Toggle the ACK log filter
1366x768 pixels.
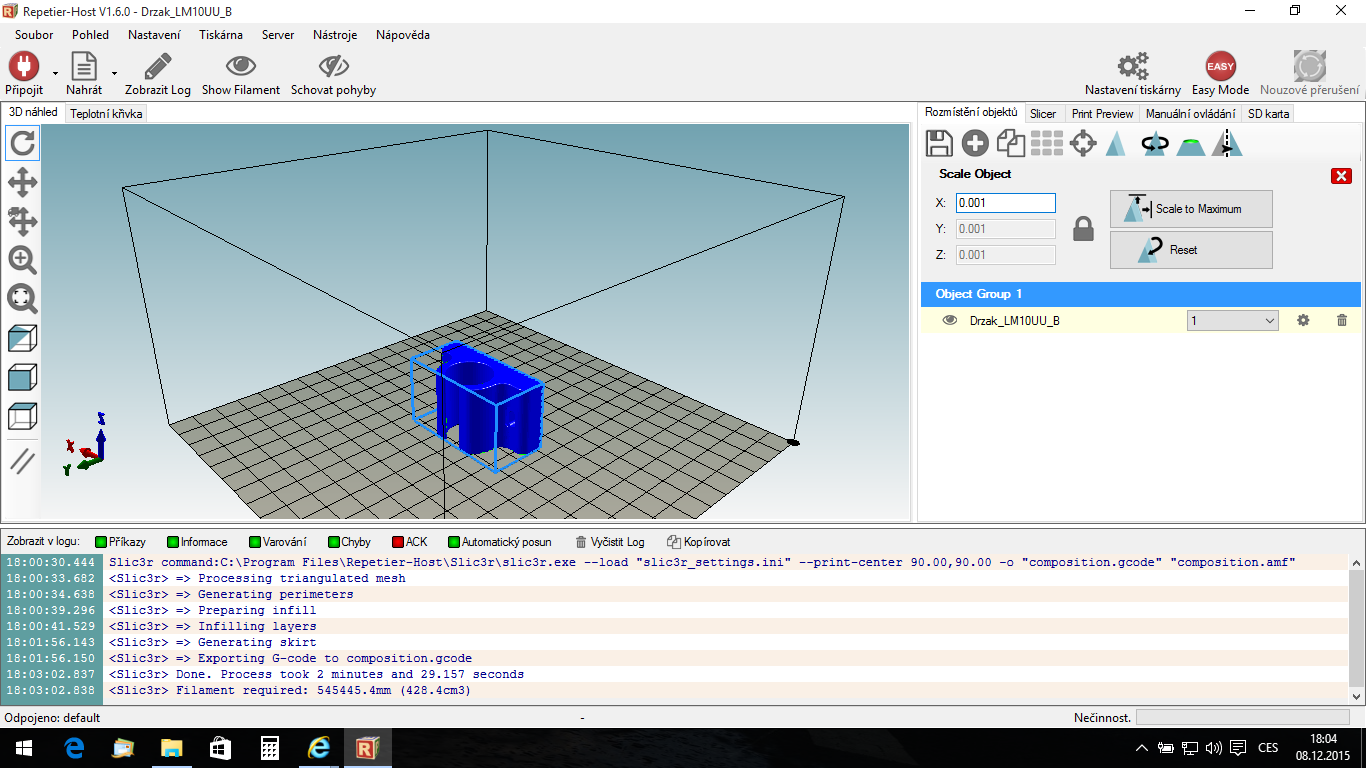pos(409,542)
